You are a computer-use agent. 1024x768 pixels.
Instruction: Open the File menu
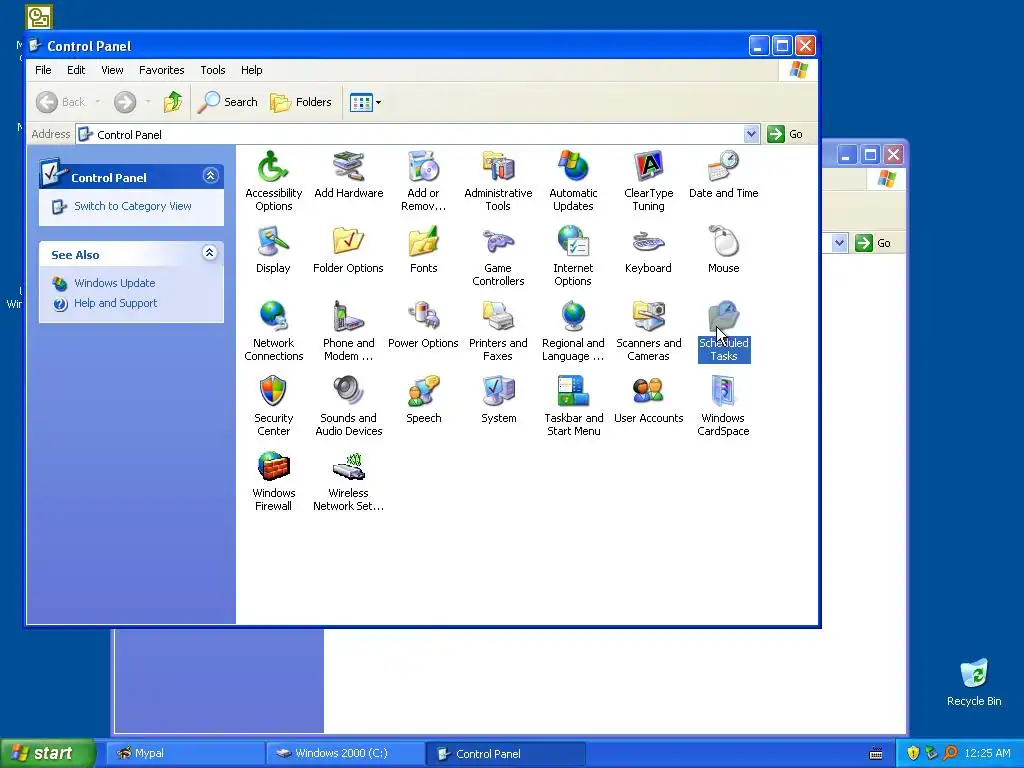(43, 70)
